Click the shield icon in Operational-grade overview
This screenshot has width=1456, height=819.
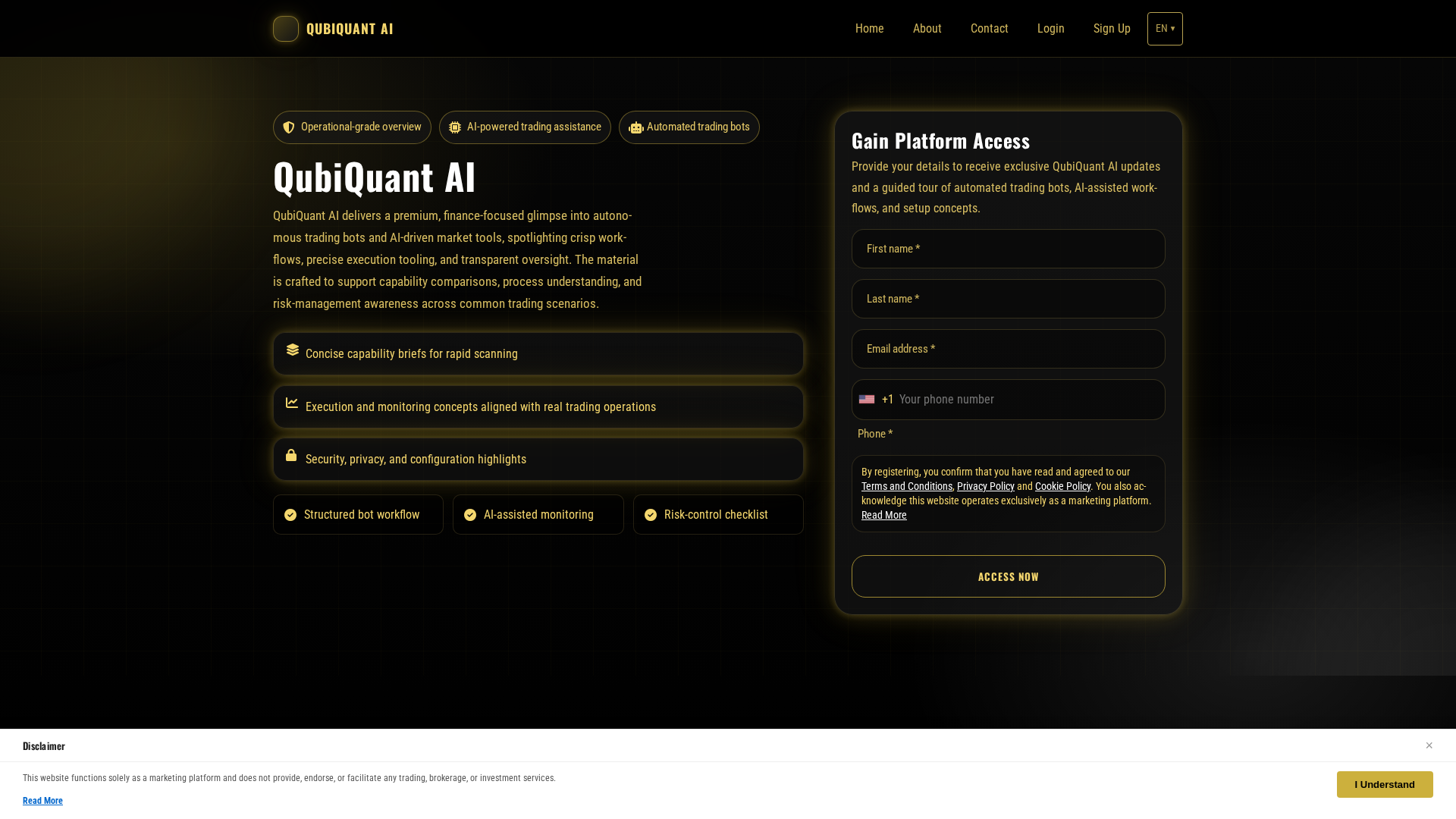(x=289, y=127)
